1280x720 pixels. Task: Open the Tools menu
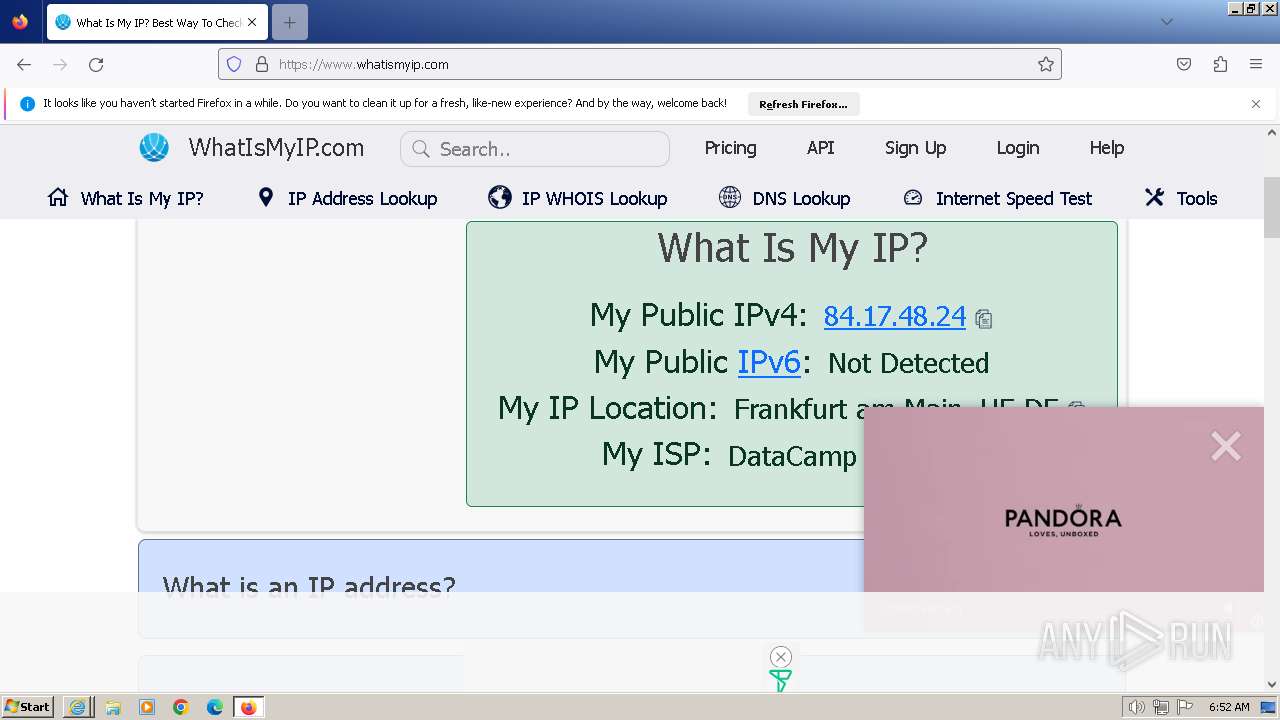click(1181, 198)
